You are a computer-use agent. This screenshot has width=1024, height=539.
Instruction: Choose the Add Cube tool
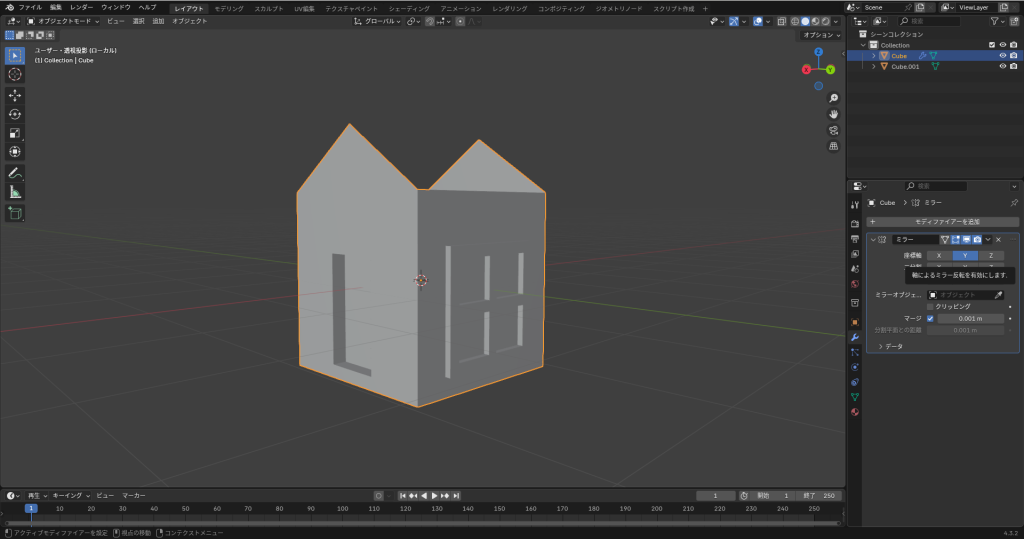click(15, 213)
